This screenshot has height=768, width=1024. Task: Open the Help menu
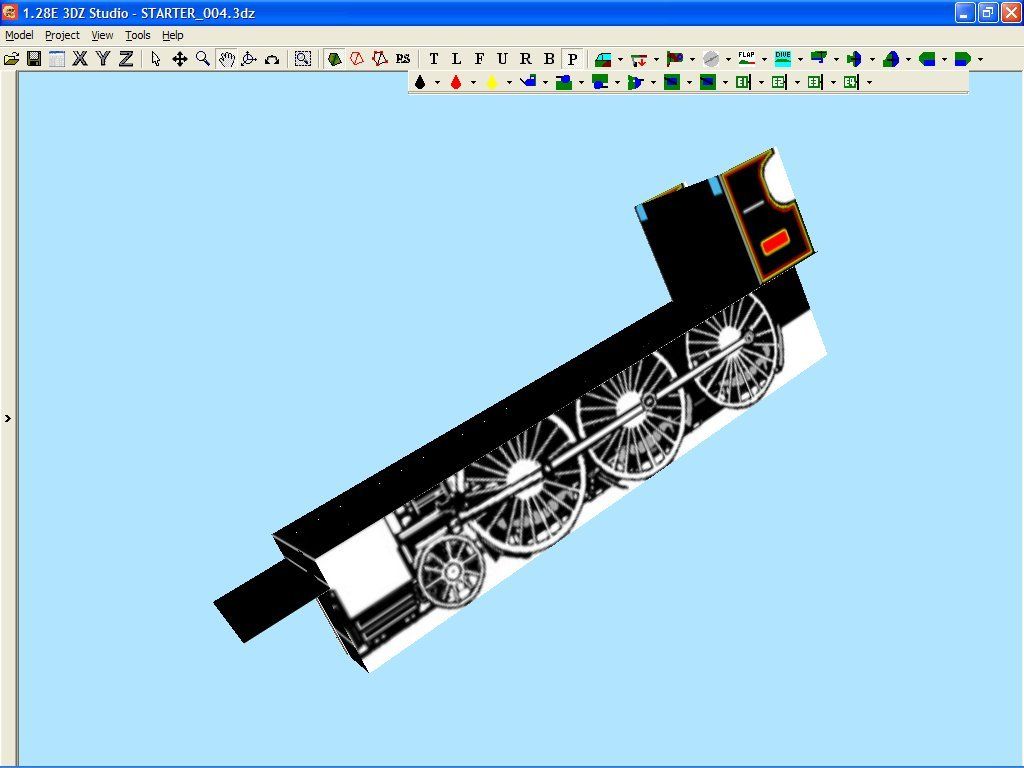pos(172,35)
